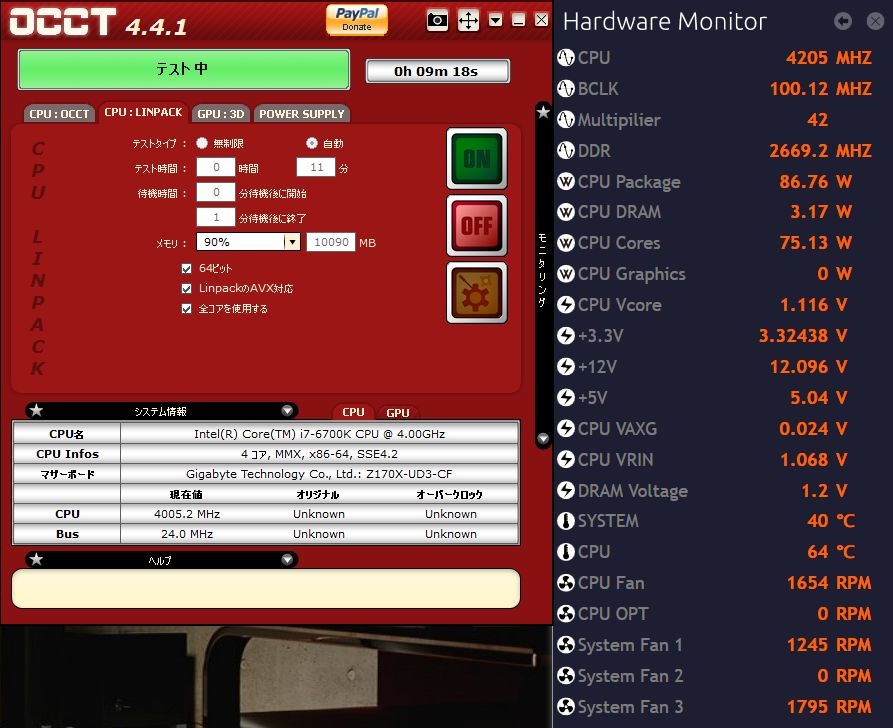Click the star icon on システム情報 header
The image size is (893, 728).
click(36, 410)
